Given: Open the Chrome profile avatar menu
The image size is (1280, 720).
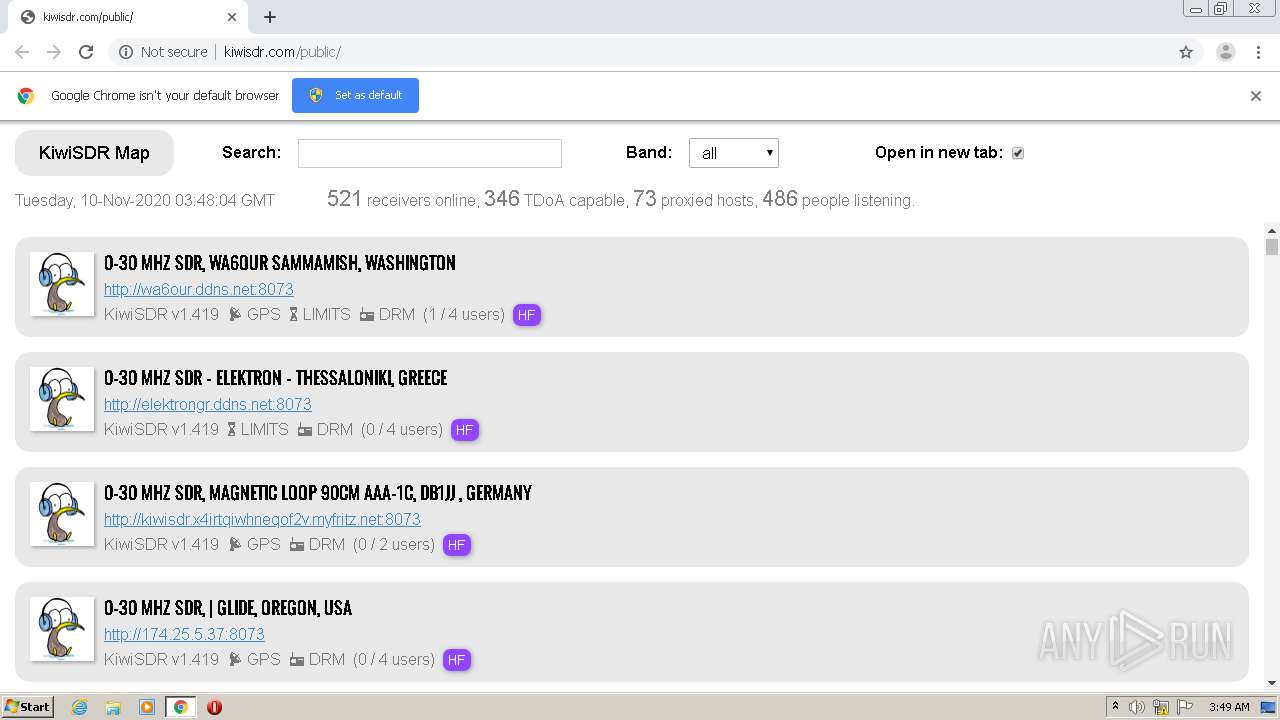Looking at the screenshot, I should click(x=1225, y=52).
